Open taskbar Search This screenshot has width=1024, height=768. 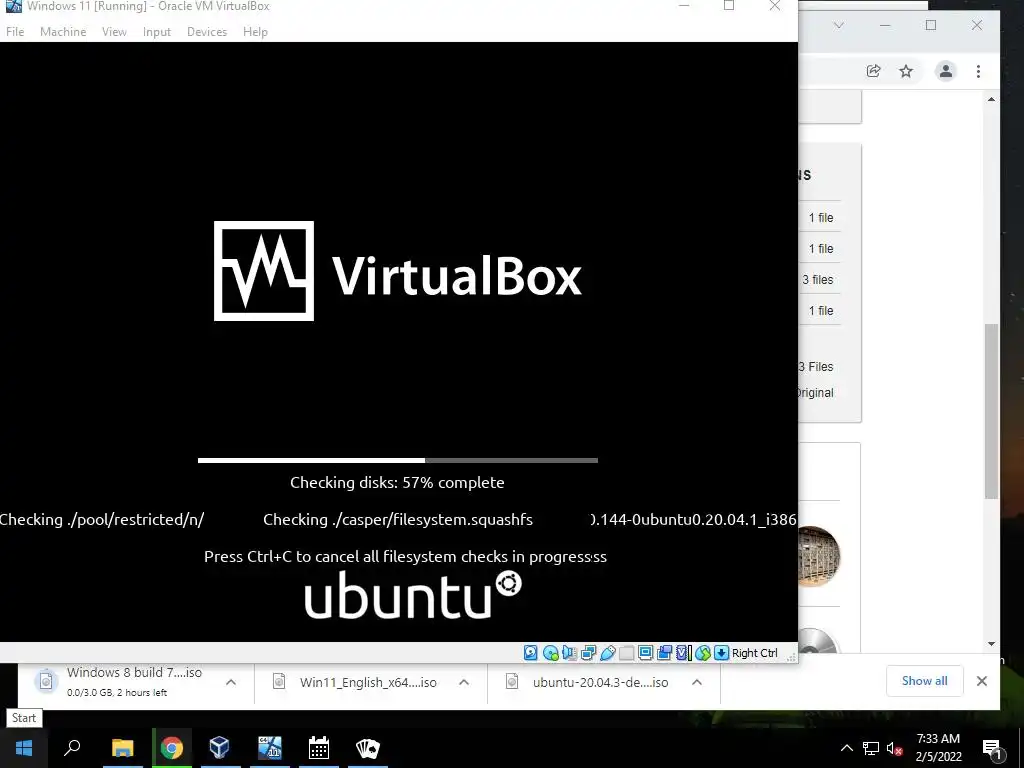click(72, 748)
